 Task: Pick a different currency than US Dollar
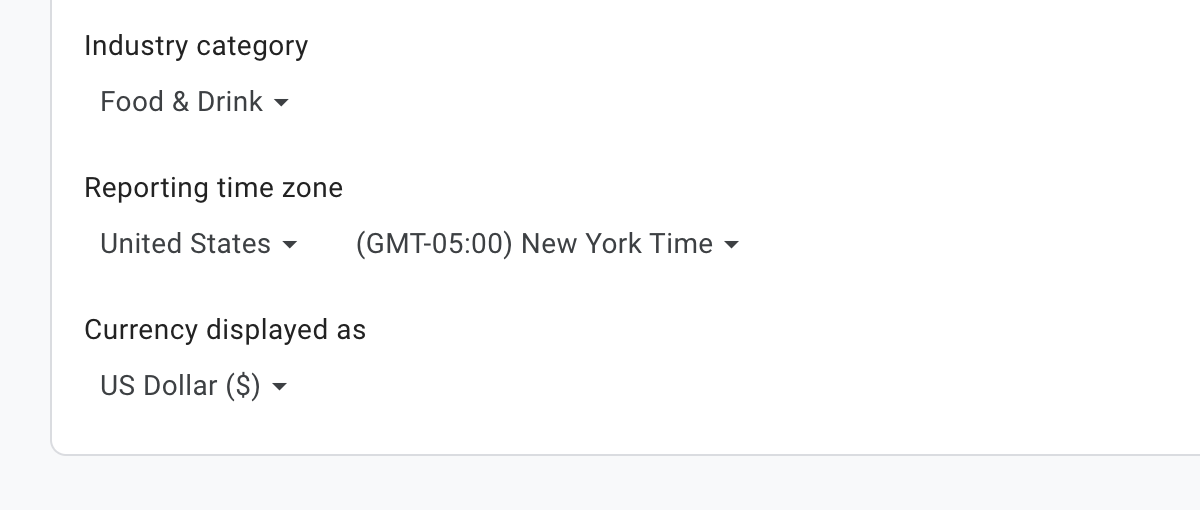pos(180,386)
